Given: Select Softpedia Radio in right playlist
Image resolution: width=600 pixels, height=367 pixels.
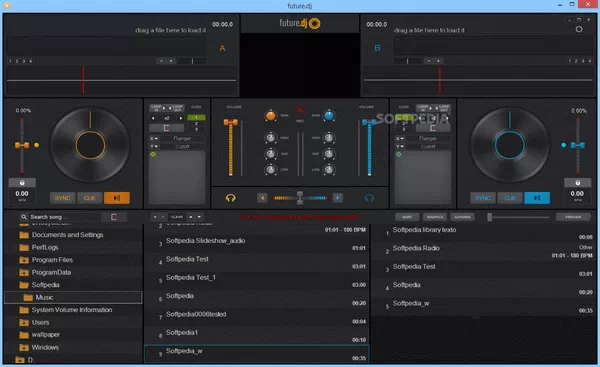Looking at the screenshot, I should coord(484,251).
